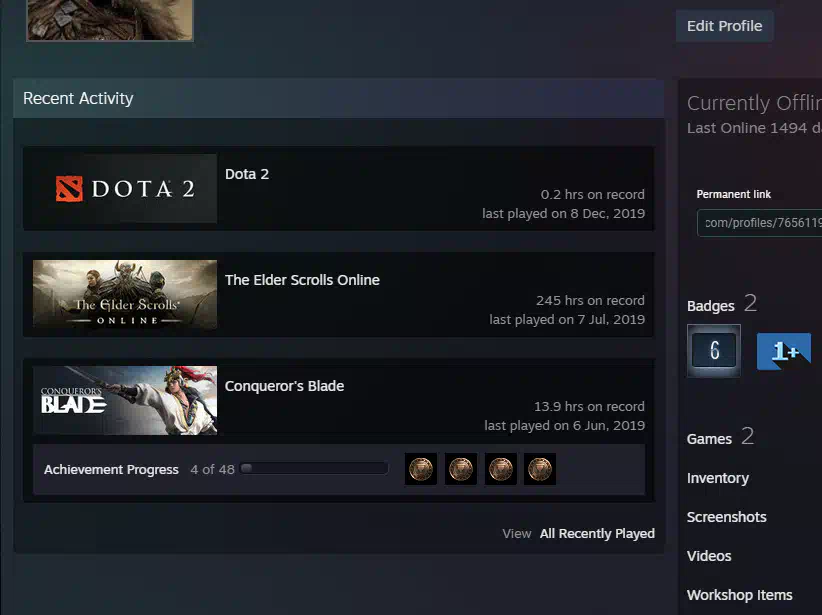This screenshot has width=822, height=615.
Task: Open the level 6 badge icon
Action: (714, 351)
